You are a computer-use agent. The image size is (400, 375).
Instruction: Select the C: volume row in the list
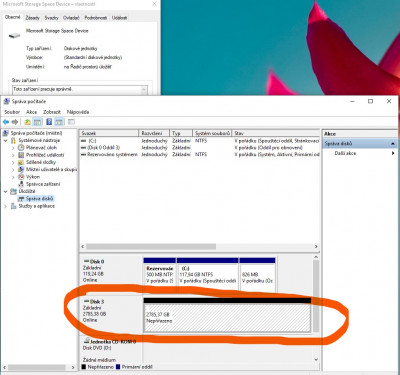[x=199, y=141]
